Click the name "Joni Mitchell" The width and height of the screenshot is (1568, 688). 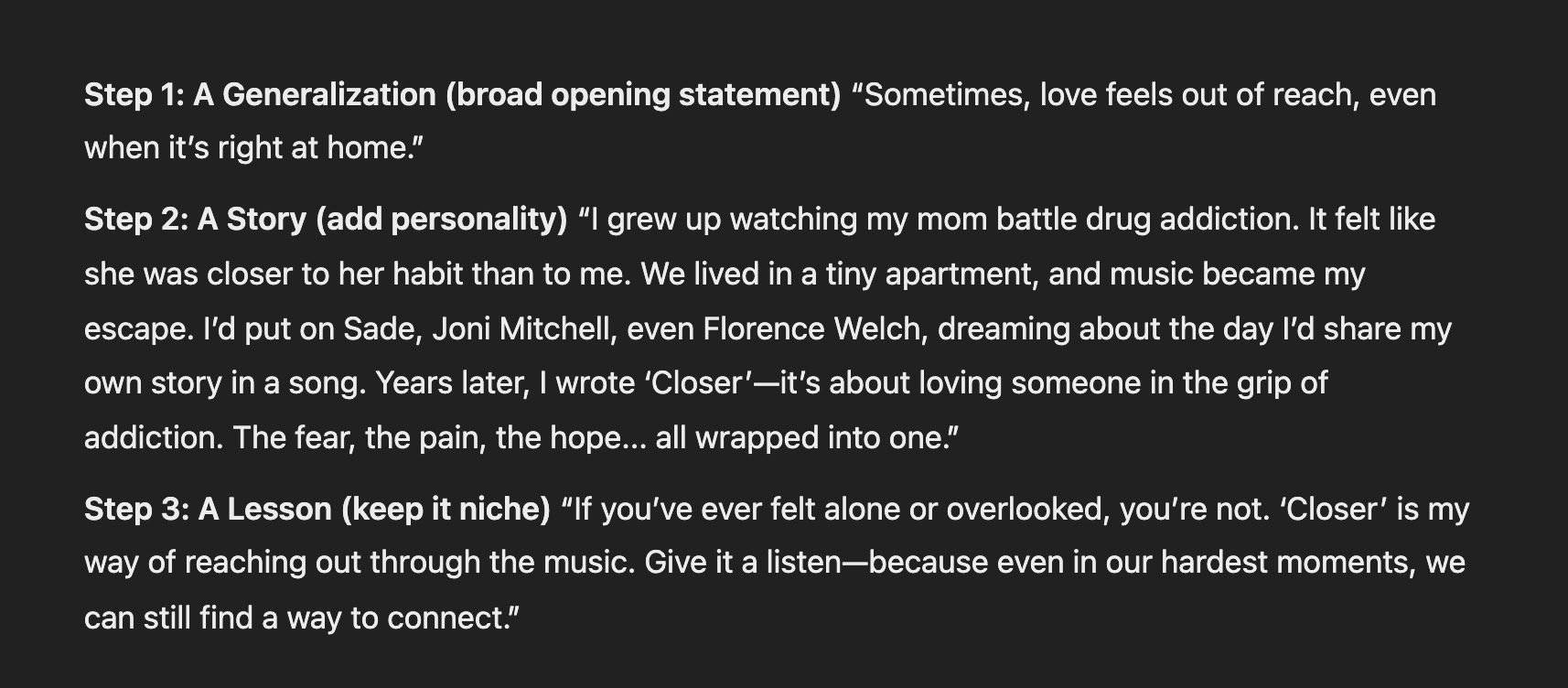click(x=521, y=329)
